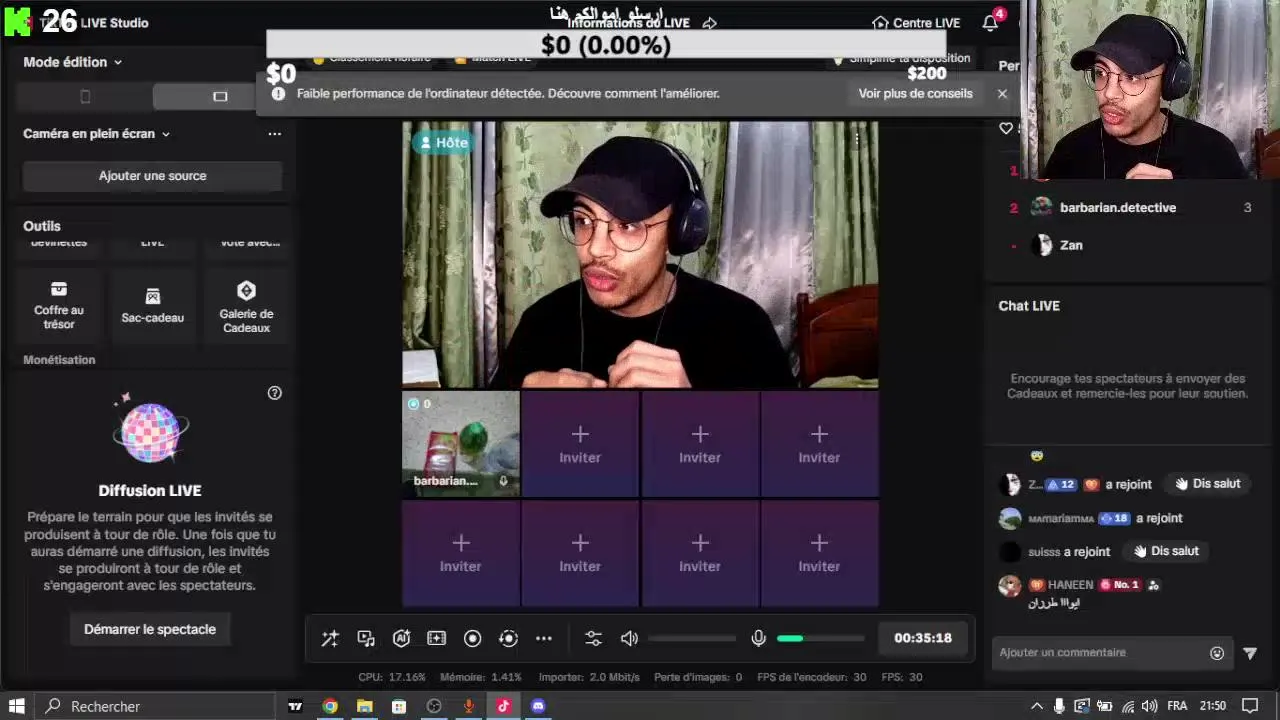Image resolution: width=1280 pixels, height=720 pixels.
Task: Open camera source options (three dots)
Action: (x=274, y=134)
